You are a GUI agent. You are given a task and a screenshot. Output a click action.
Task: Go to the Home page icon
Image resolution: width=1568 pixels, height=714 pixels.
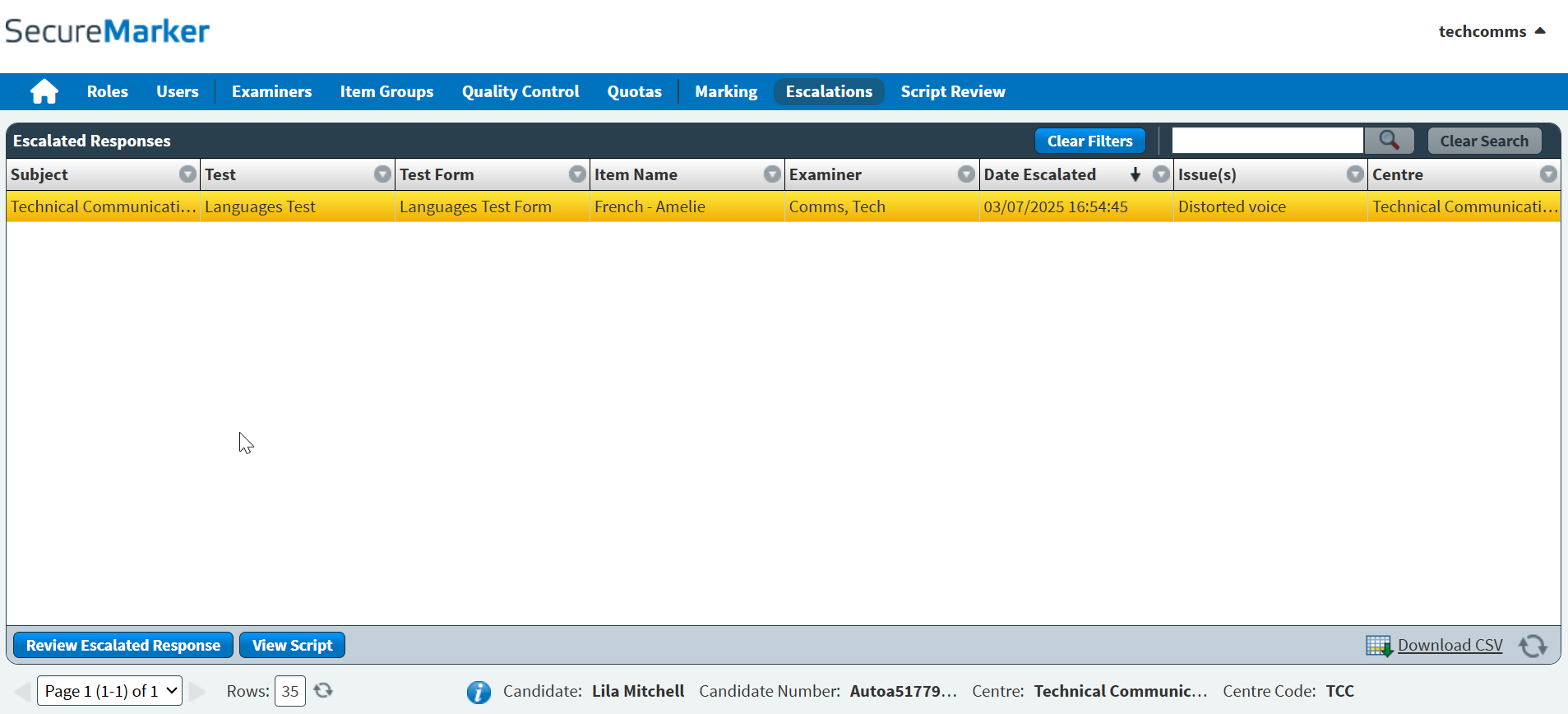[x=44, y=91]
